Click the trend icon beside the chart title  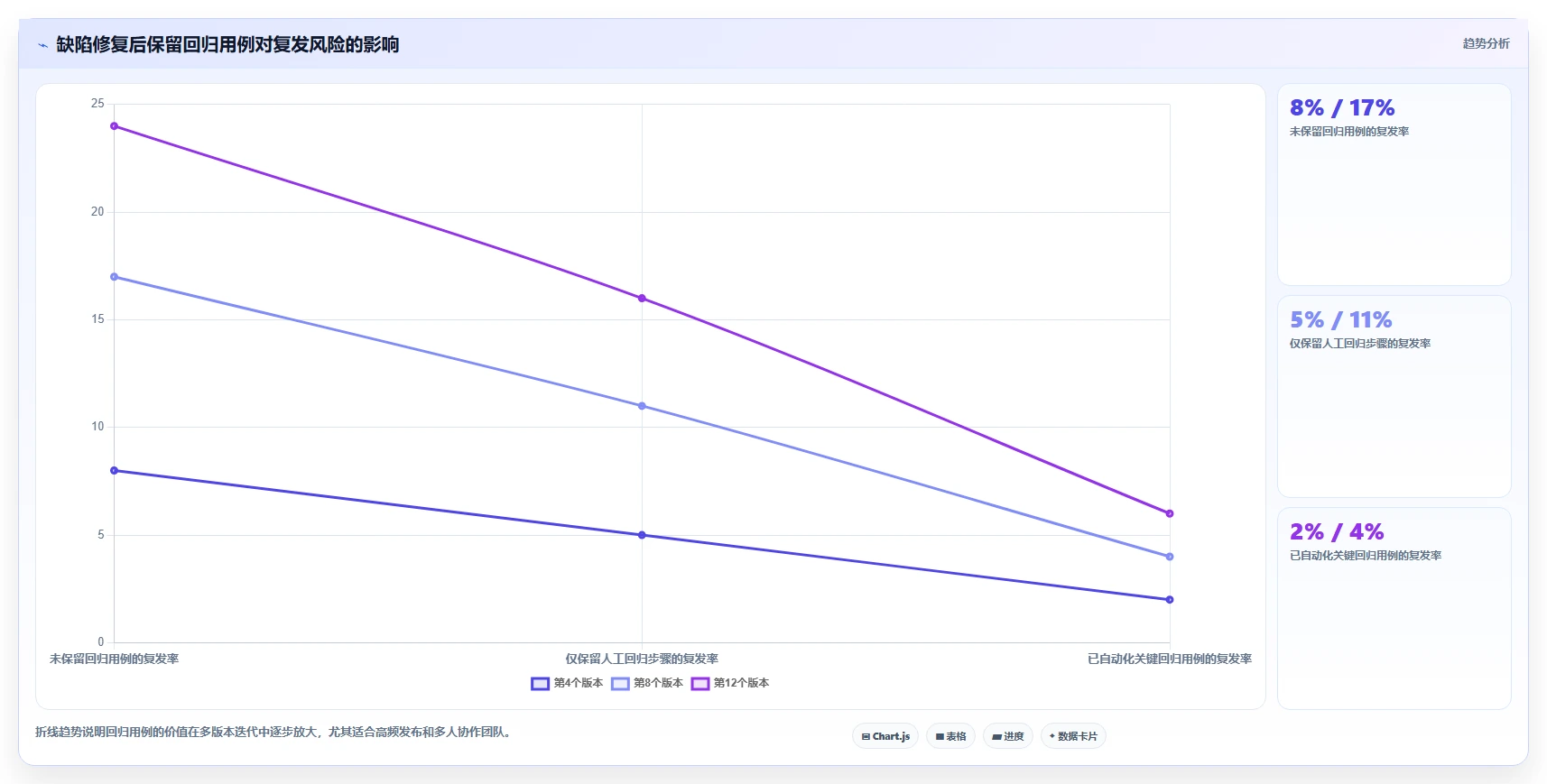(x=42, y=45)
